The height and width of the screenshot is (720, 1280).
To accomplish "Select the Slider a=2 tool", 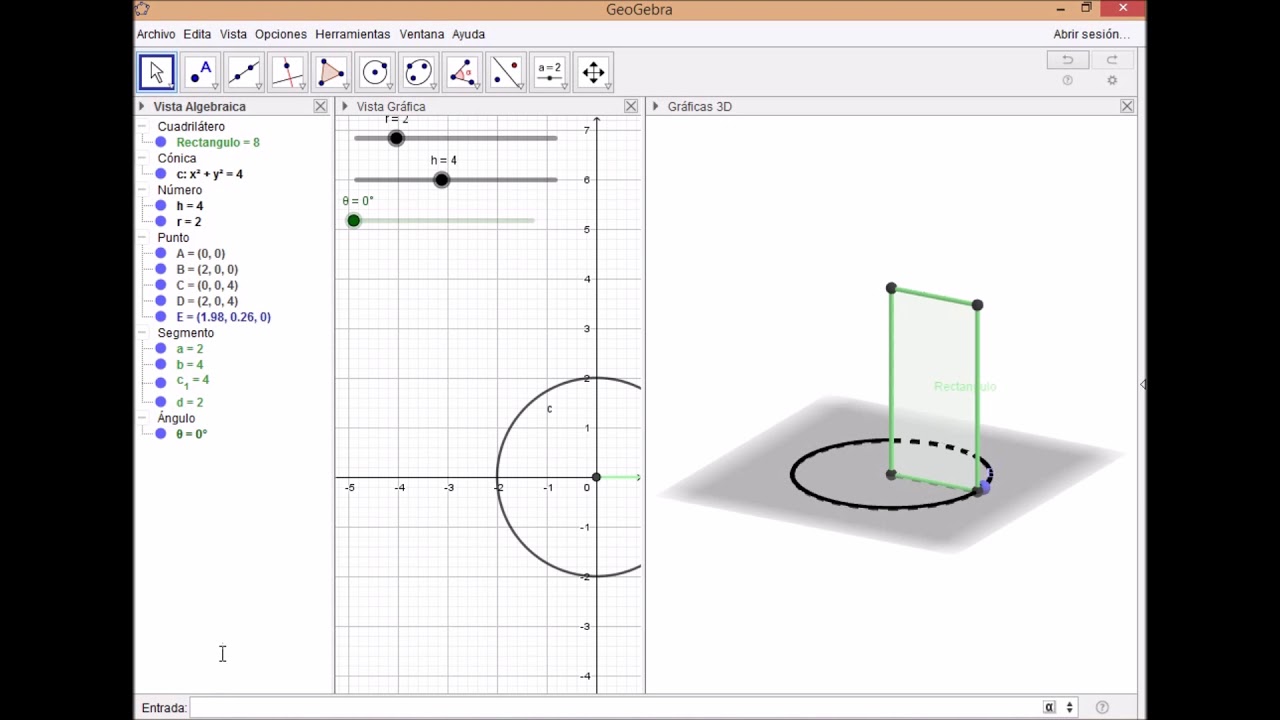I will tap(550, 72).
